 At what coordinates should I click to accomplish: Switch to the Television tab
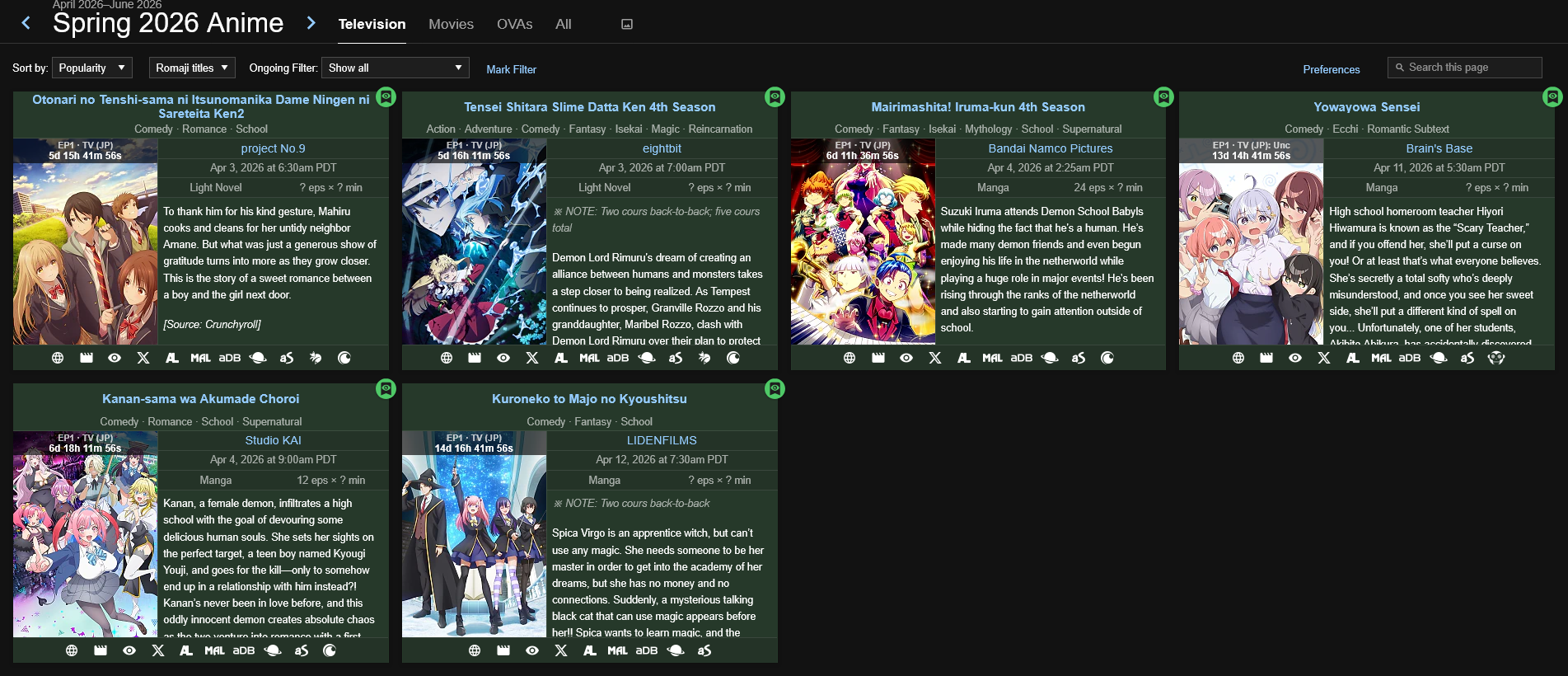point(372,24)
